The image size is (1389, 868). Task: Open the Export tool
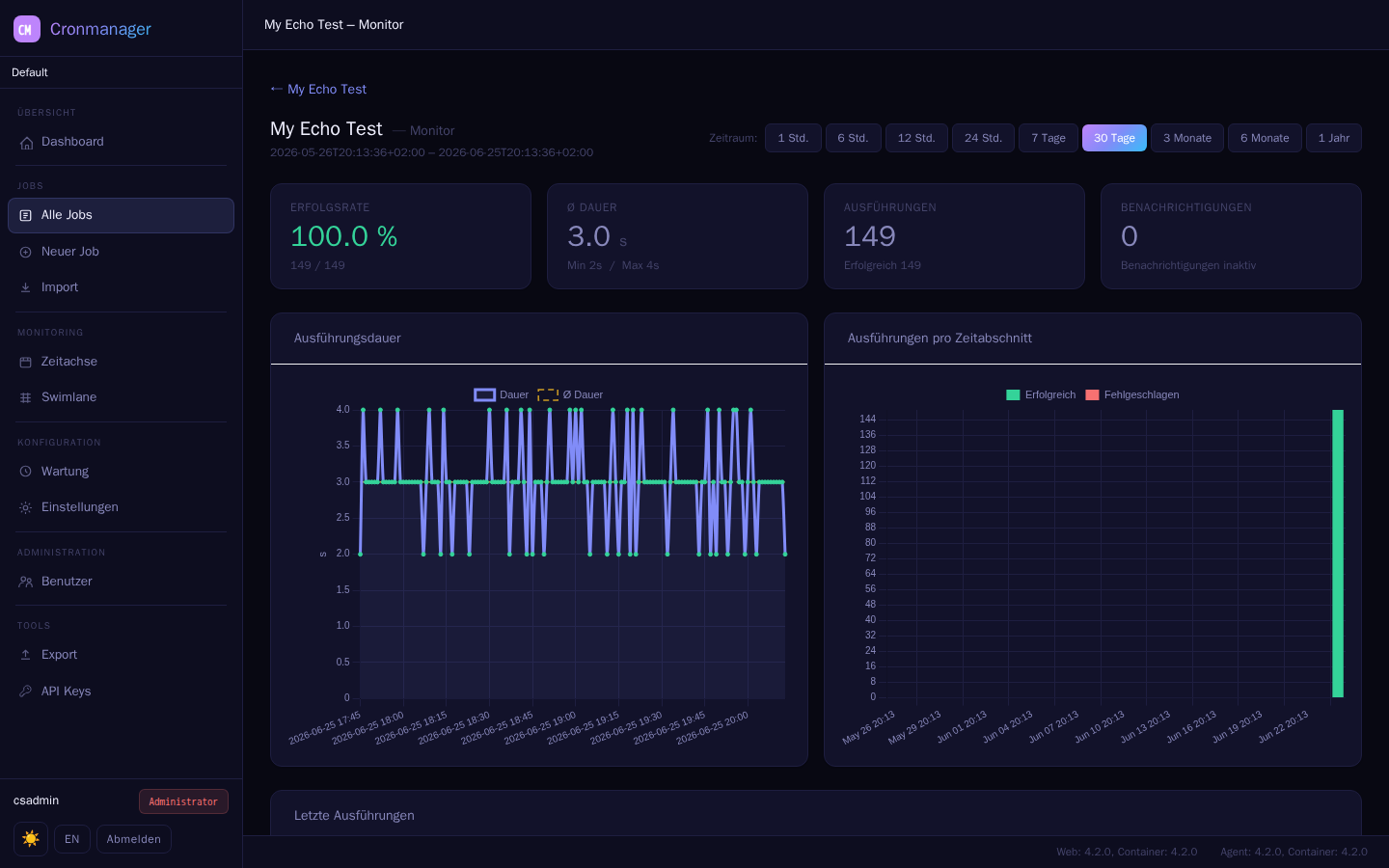(121, 655)
